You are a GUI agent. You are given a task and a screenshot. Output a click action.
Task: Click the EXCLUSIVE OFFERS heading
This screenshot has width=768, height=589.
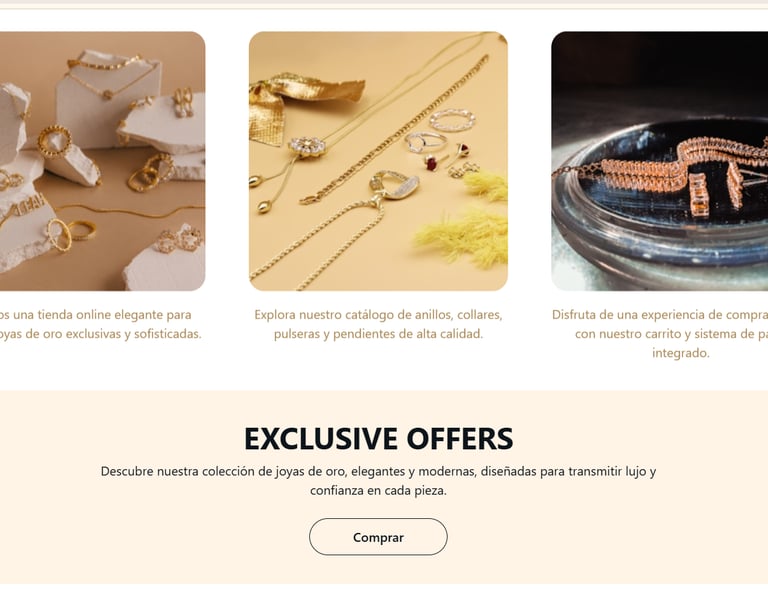(378, 438)
